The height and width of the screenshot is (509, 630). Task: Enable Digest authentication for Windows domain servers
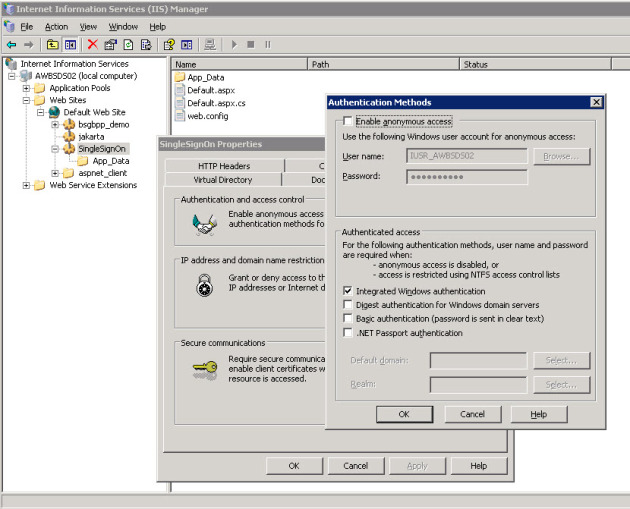click(x=348, y=305)
